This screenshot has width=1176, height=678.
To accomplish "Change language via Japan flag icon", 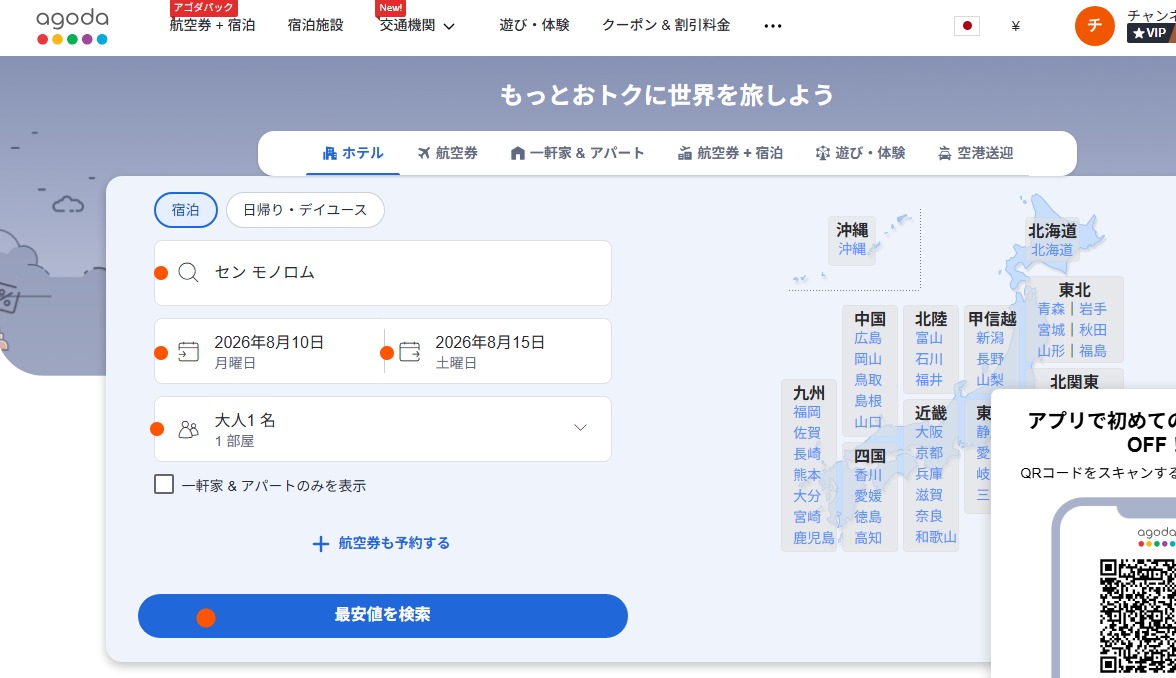I will point(967,26).
